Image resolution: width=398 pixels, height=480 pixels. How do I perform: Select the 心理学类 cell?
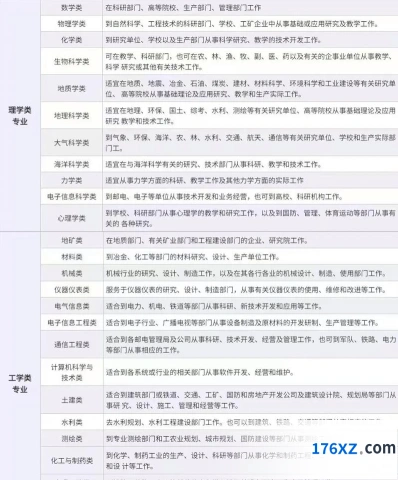[x=72, y=218]
